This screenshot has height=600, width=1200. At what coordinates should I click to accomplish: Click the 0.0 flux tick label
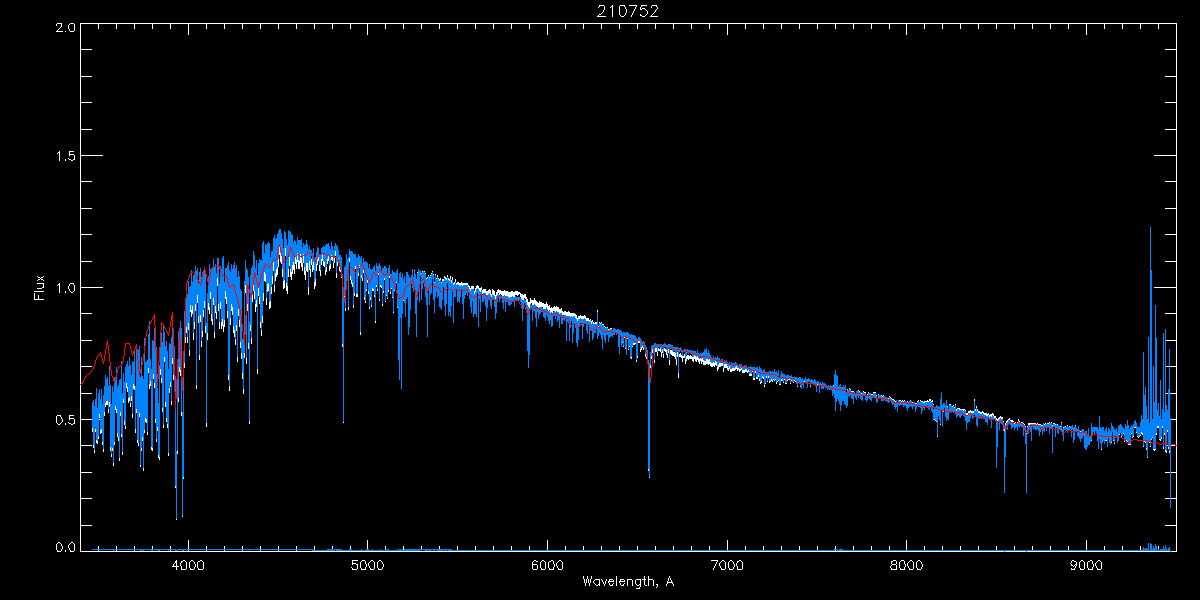(65, 548)
